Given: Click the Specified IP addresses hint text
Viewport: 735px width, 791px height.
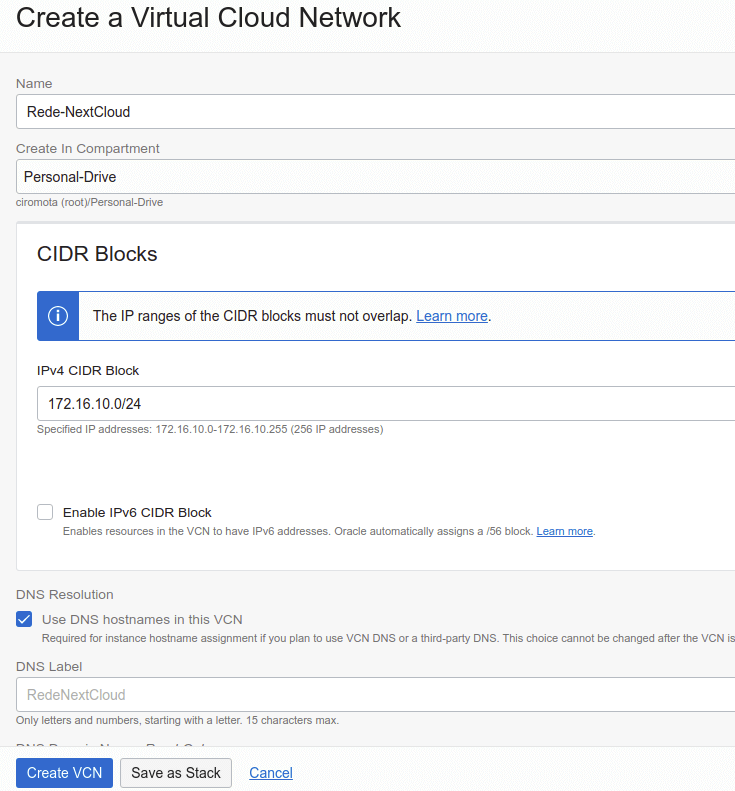Looking at the screenshot, I should (x=209, y=429).
